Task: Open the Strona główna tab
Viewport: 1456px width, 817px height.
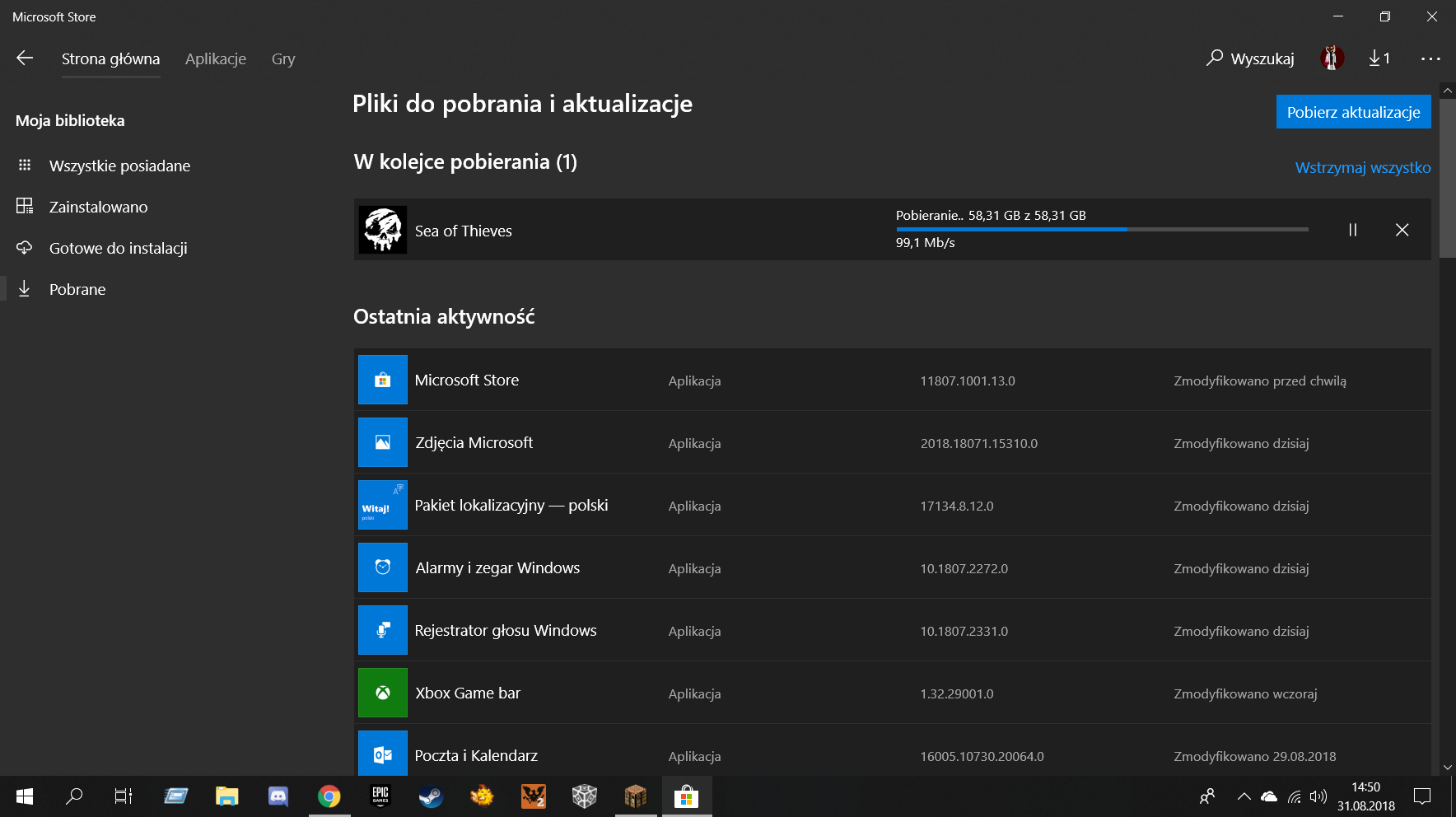Action: pyautogui.click(x=110, y=58)
